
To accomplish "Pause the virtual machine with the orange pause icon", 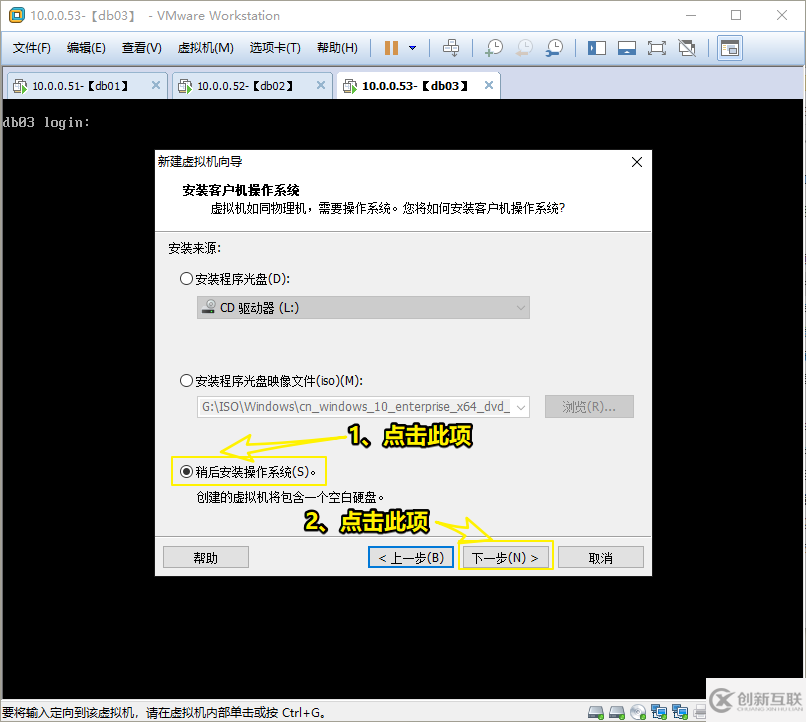I will pos(391,48).
